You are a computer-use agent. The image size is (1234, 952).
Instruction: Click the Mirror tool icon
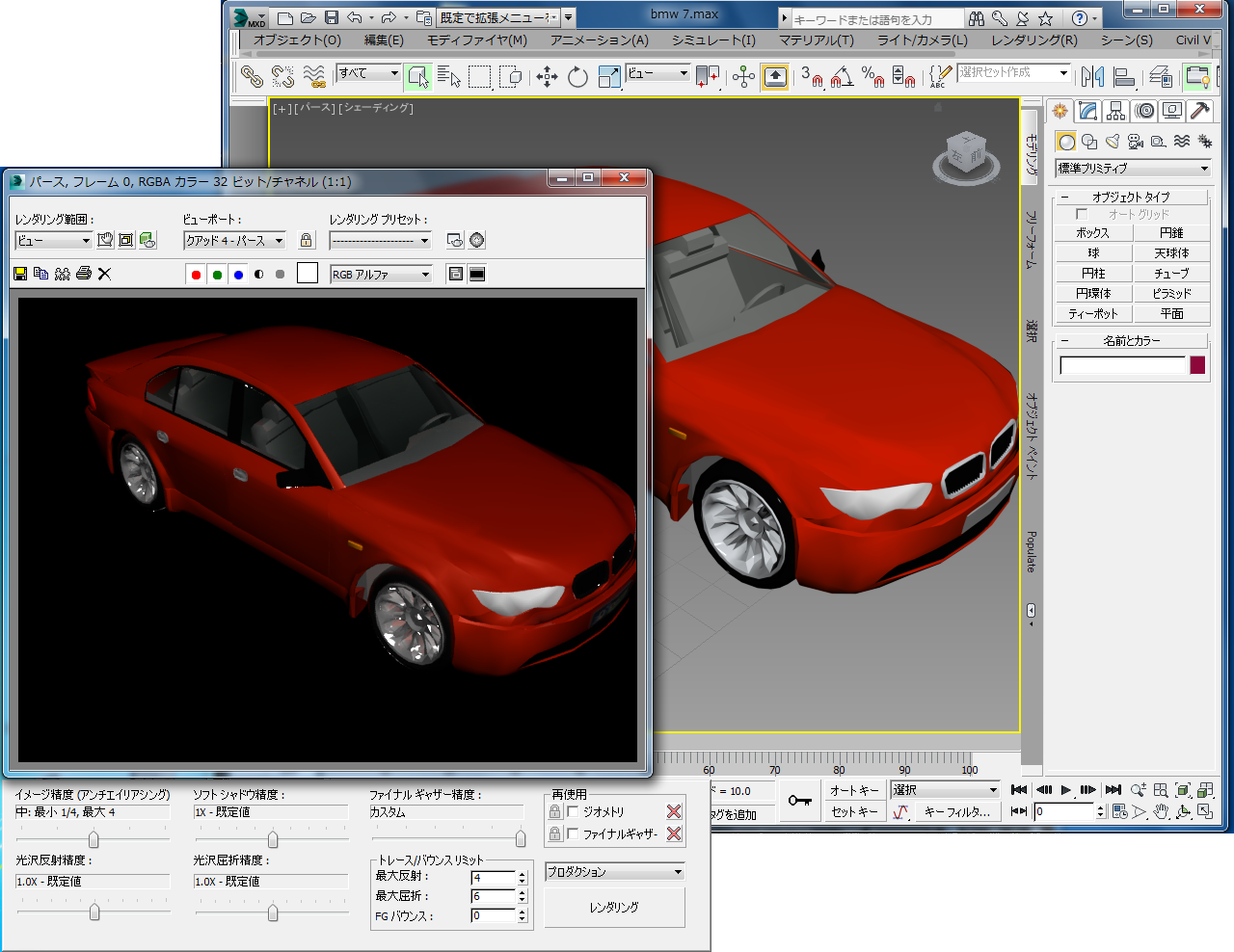click(x=1092, y=77)
